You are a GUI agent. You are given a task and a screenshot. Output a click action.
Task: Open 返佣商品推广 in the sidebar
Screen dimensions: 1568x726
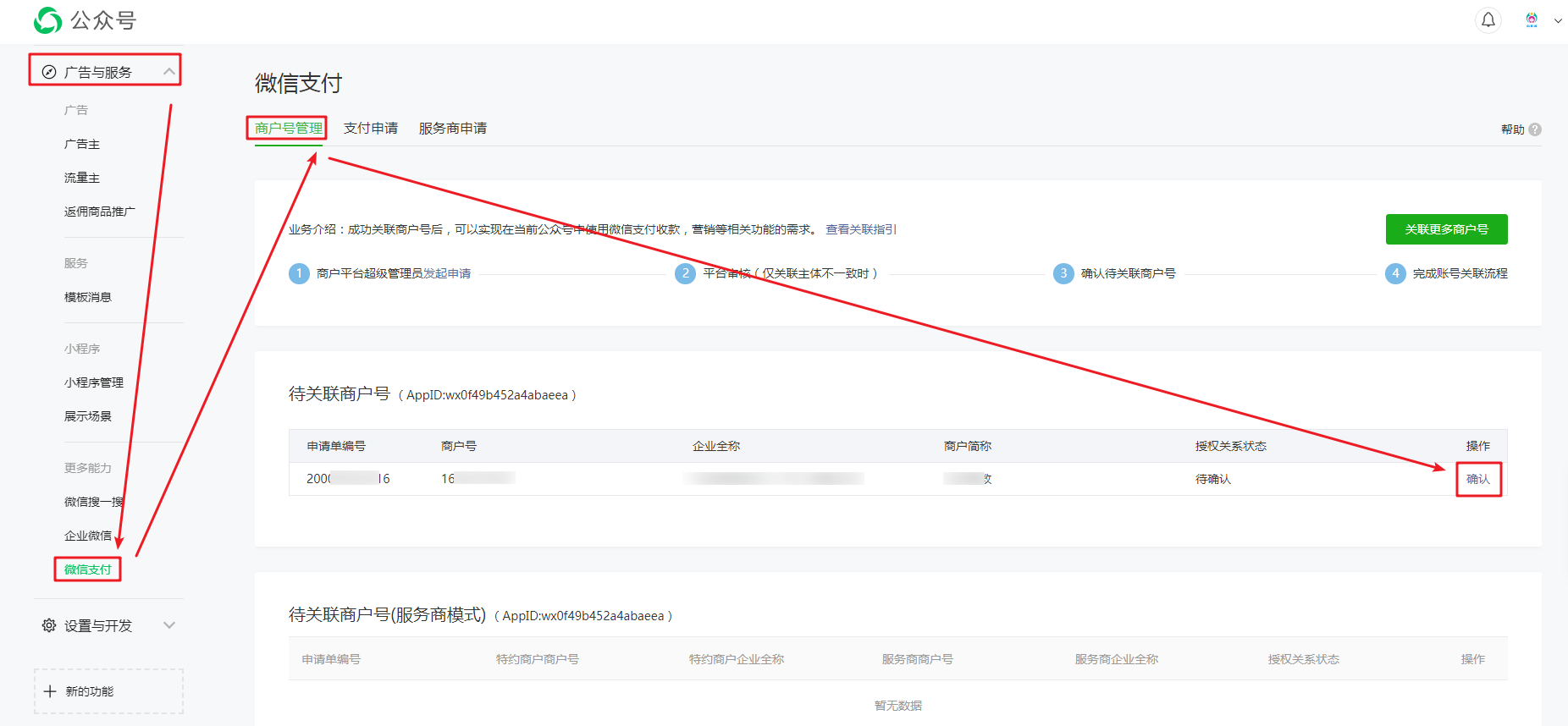pyautogui.click(x=100, y=212)
